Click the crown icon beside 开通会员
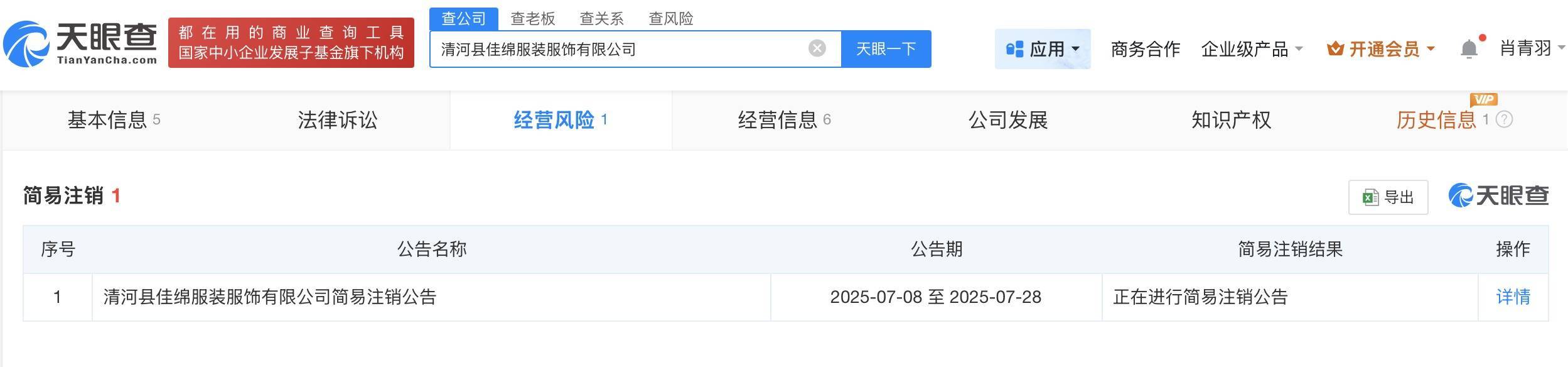 coord(1335,48)
